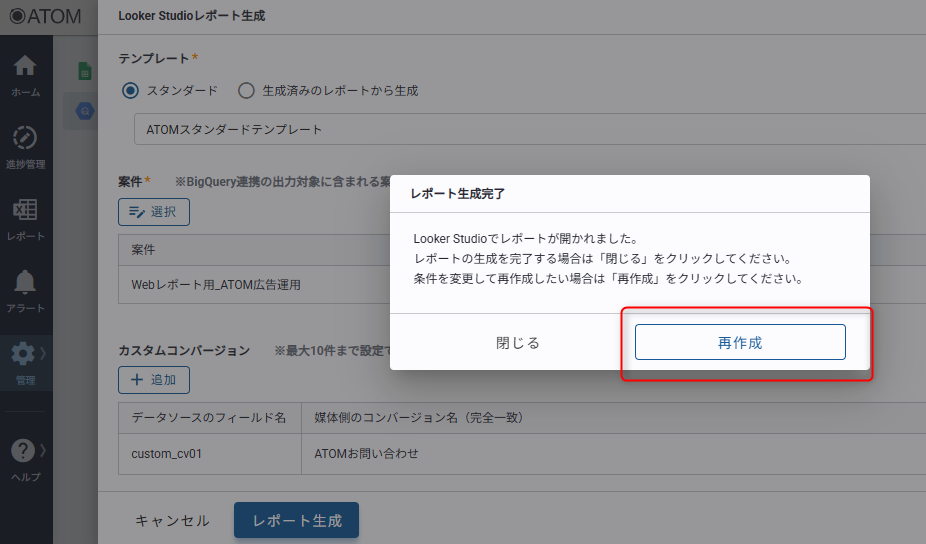Viewport: 926px width, 544px height.
Task: Select the スタンダード radio button
Action: click(x=130, y=90)
